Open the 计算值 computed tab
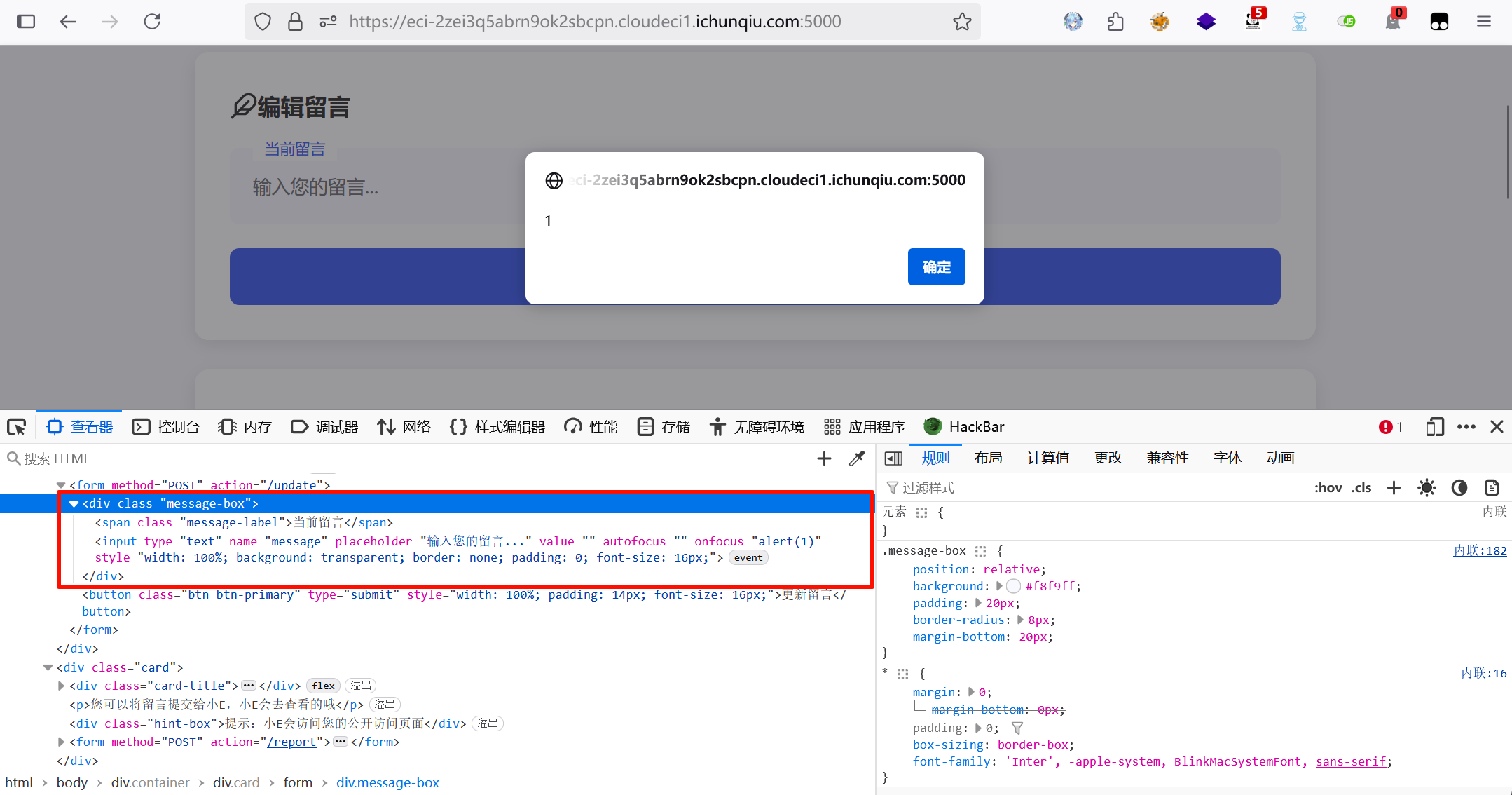This screenshot has height=795, width=1512. point(1047,458)
